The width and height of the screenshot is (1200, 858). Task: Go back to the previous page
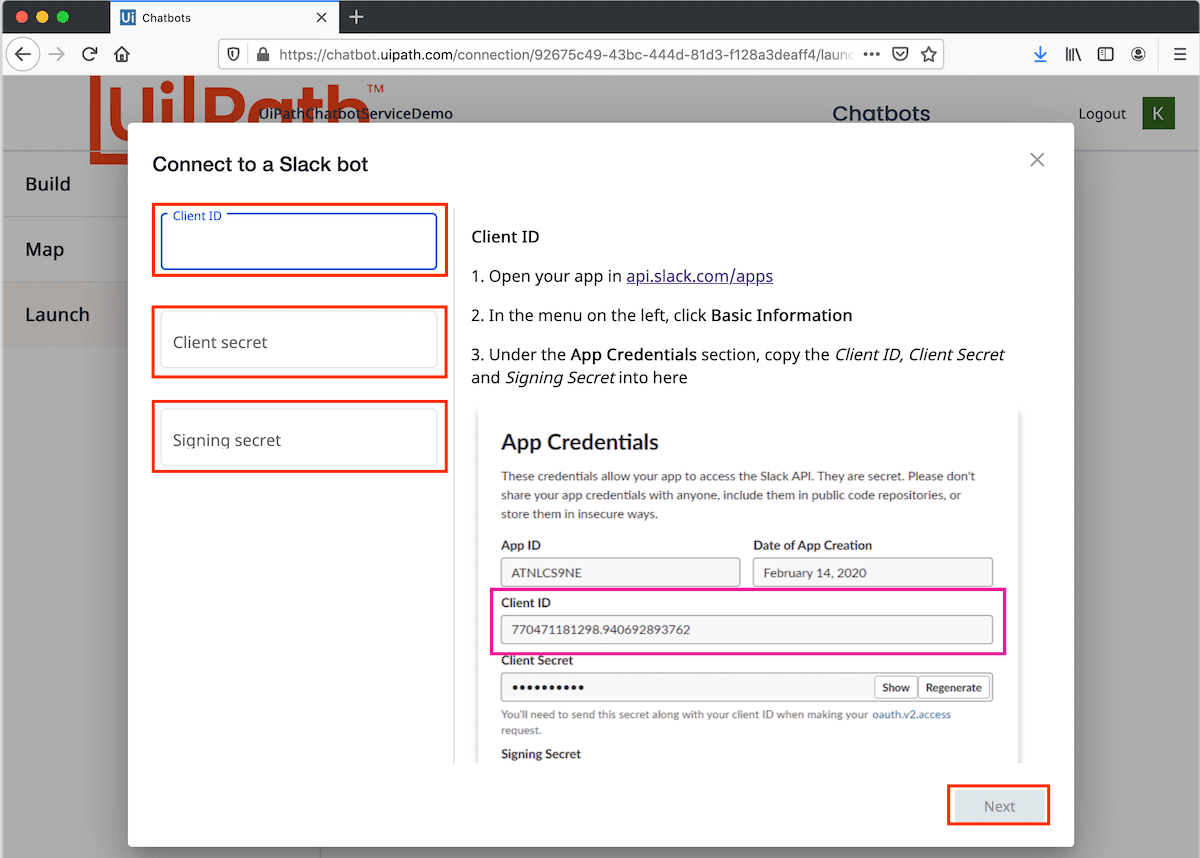pyautogui.click(x=23, y=54)
